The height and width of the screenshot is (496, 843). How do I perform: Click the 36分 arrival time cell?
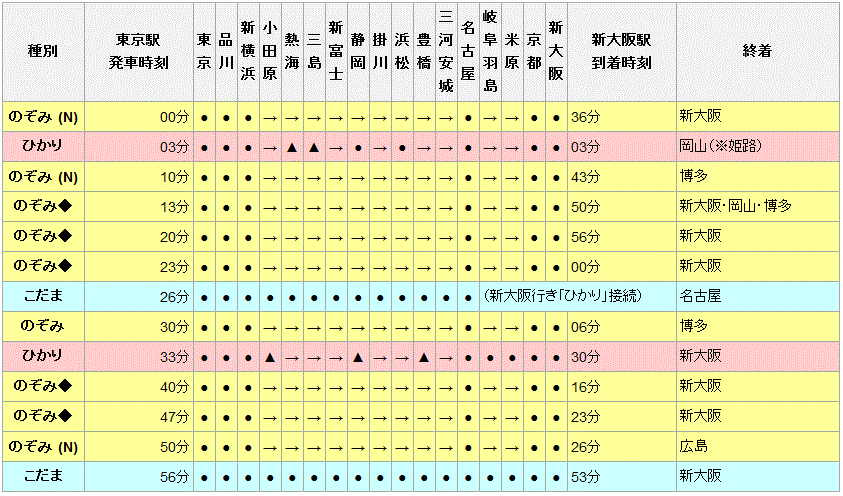621,117
